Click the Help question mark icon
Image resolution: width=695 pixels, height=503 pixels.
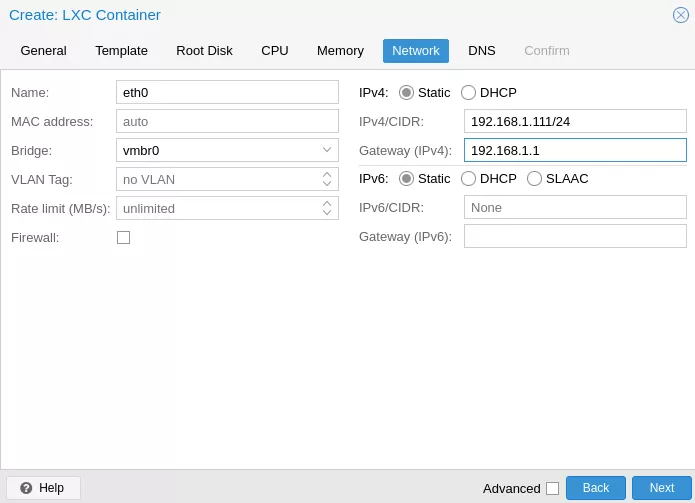pos(26,488)
